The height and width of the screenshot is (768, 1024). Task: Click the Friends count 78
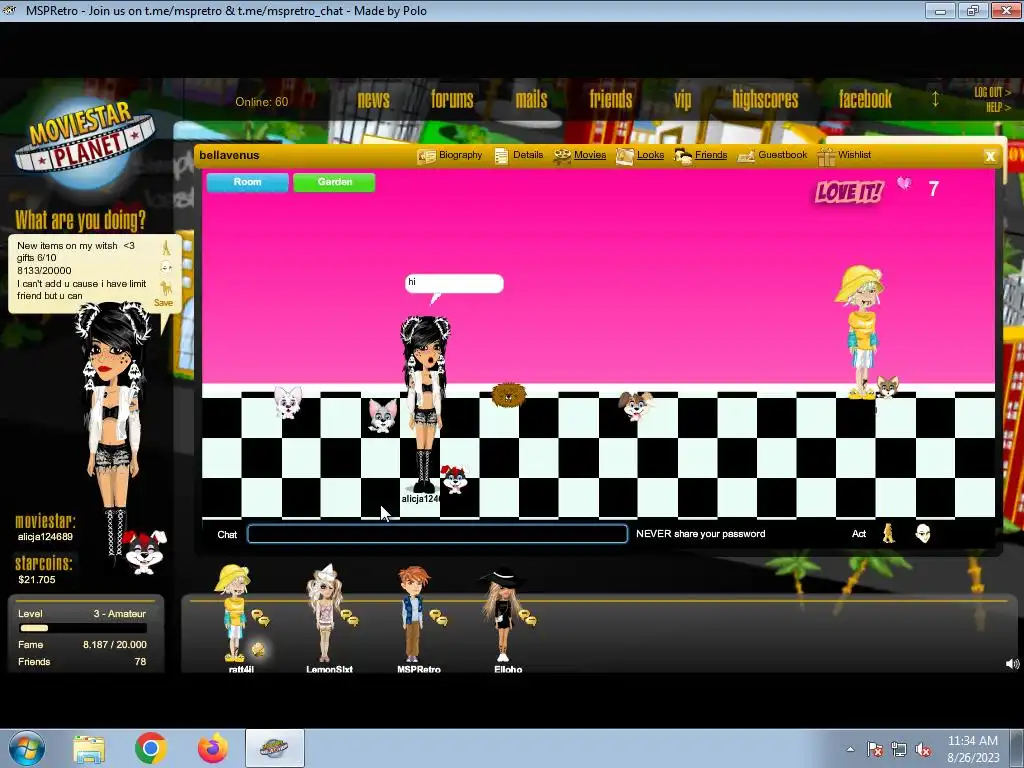140,662
